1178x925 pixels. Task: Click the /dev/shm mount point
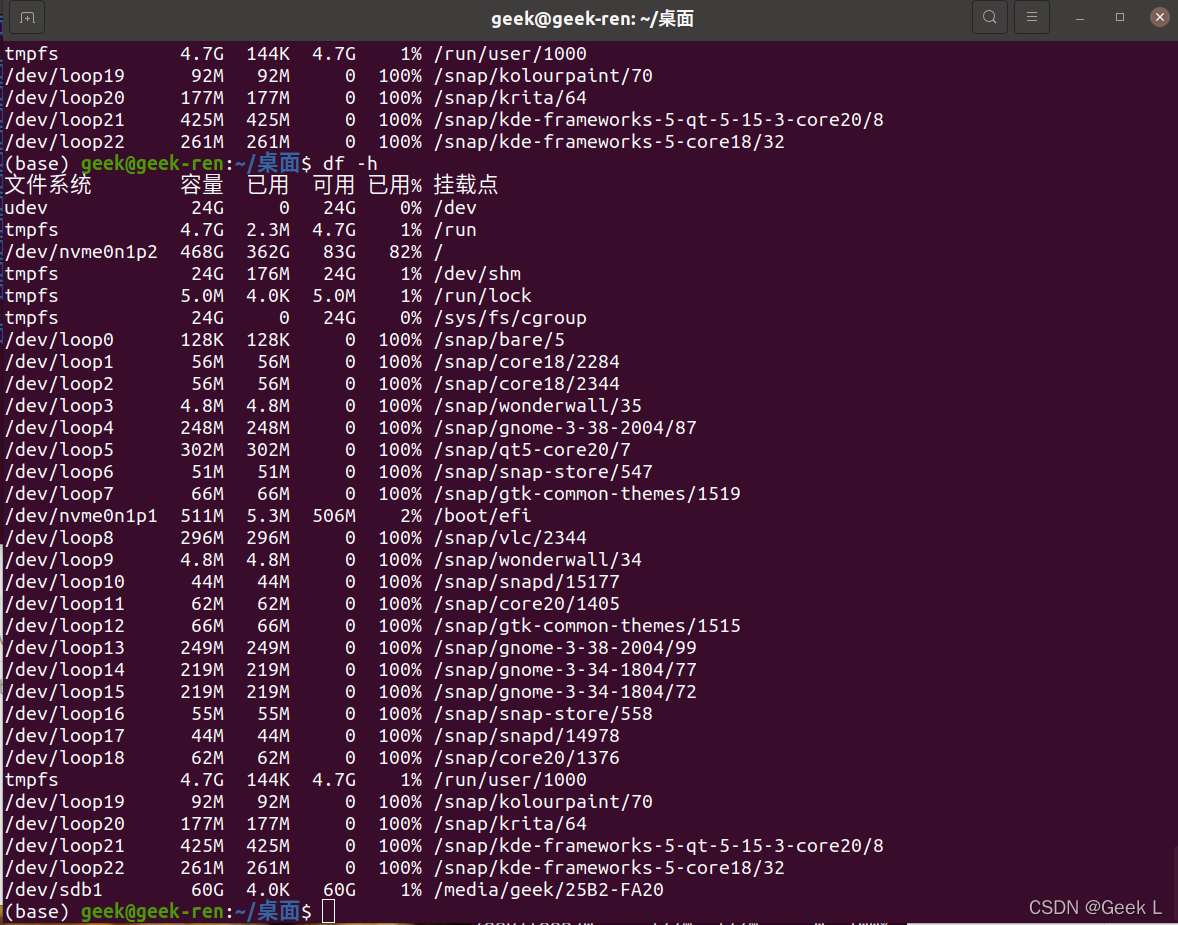pyautogui.click(x=477, y=274)
